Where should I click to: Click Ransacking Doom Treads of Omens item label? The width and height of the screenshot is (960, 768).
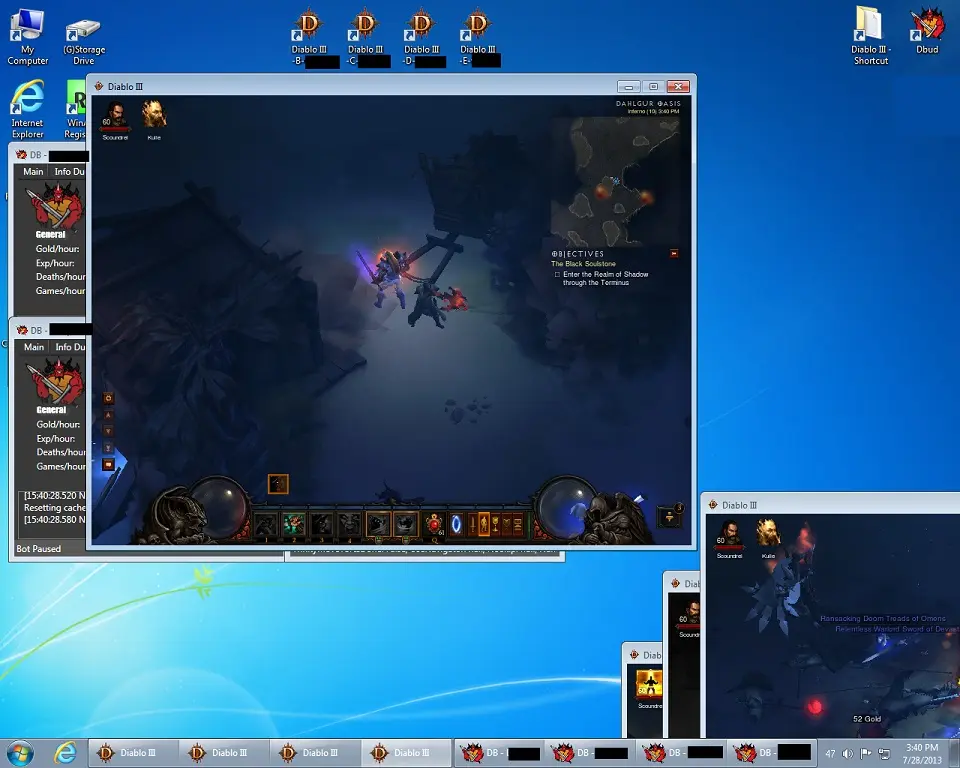(882, 619)
